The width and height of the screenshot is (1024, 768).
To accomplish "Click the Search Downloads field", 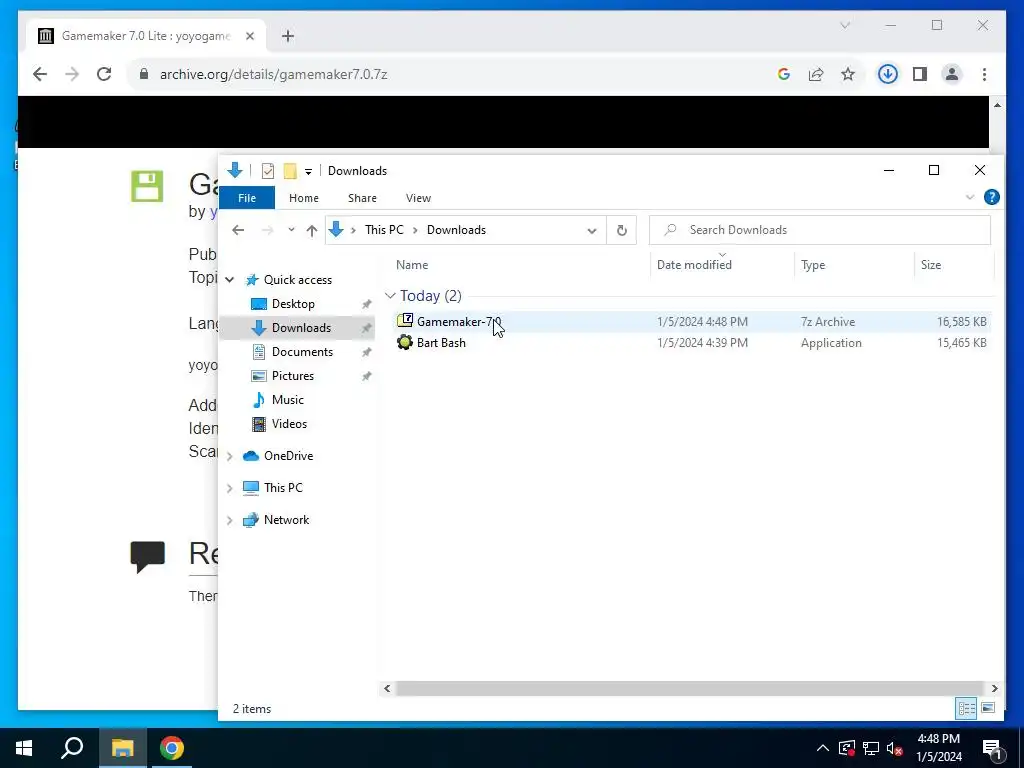I will tap(820, 230).
